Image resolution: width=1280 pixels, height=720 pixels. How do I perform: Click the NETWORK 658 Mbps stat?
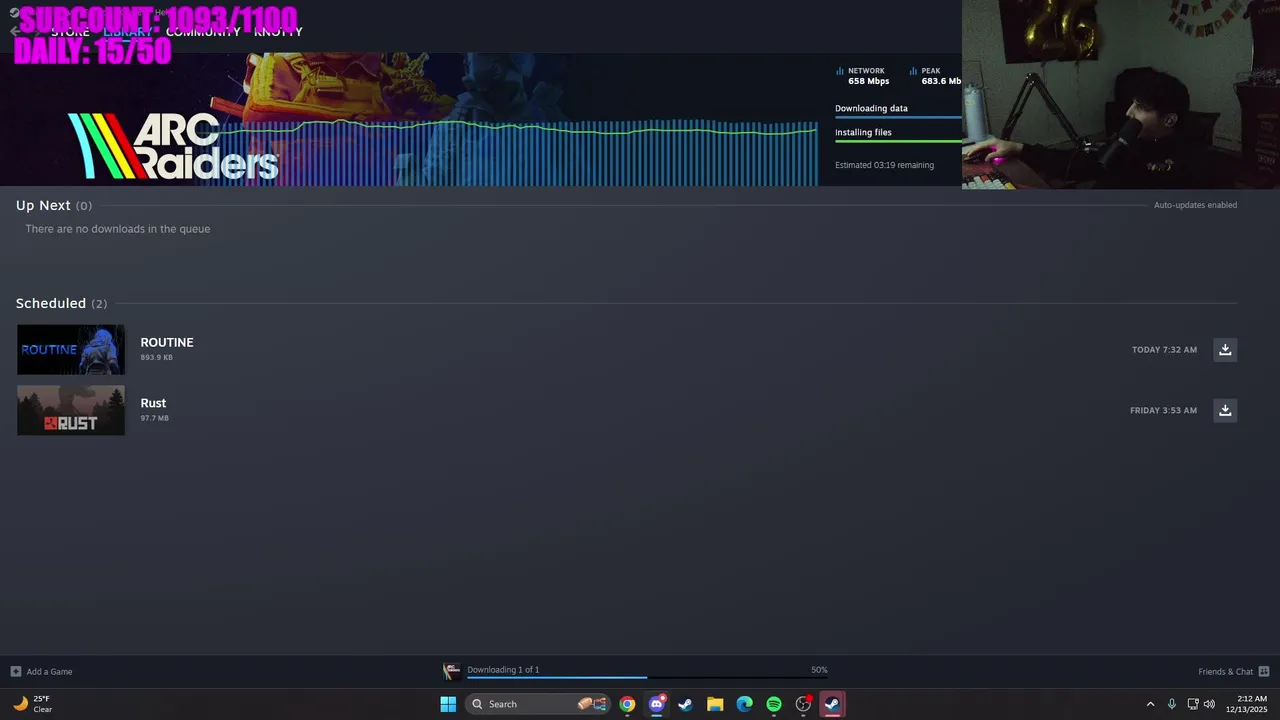coord(862,76)
